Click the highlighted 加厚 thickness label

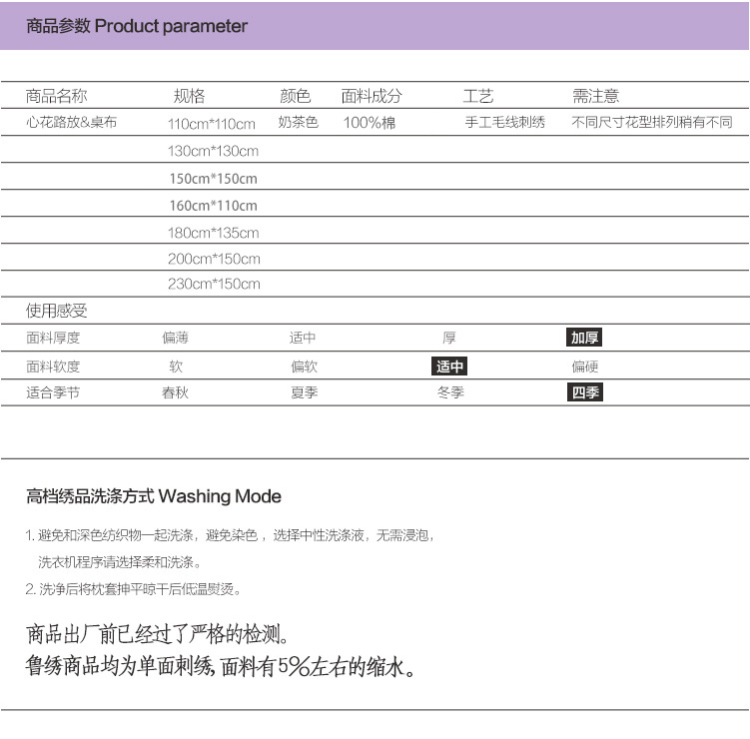click(585, 338)
